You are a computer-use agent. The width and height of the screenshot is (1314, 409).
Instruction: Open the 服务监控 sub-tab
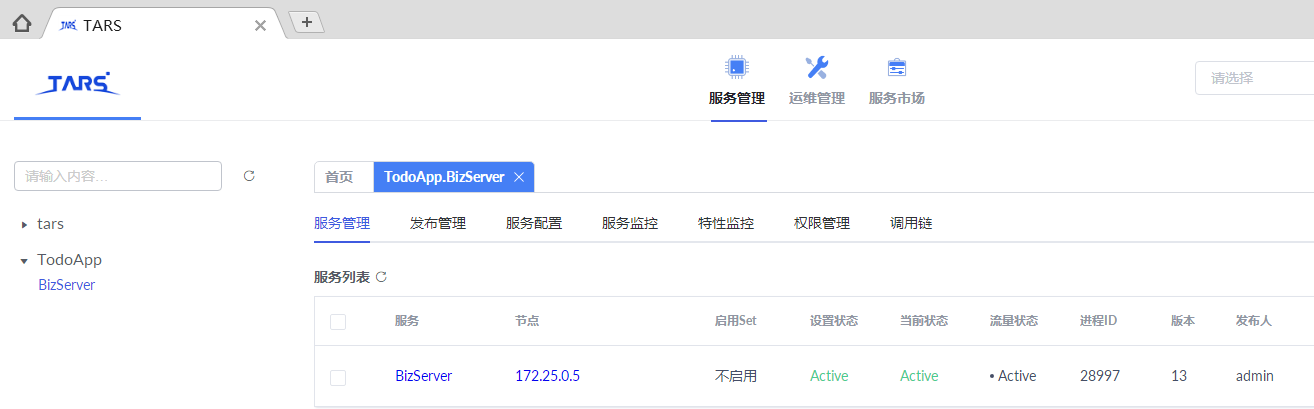pyautogui.click(x=630, y=224)
